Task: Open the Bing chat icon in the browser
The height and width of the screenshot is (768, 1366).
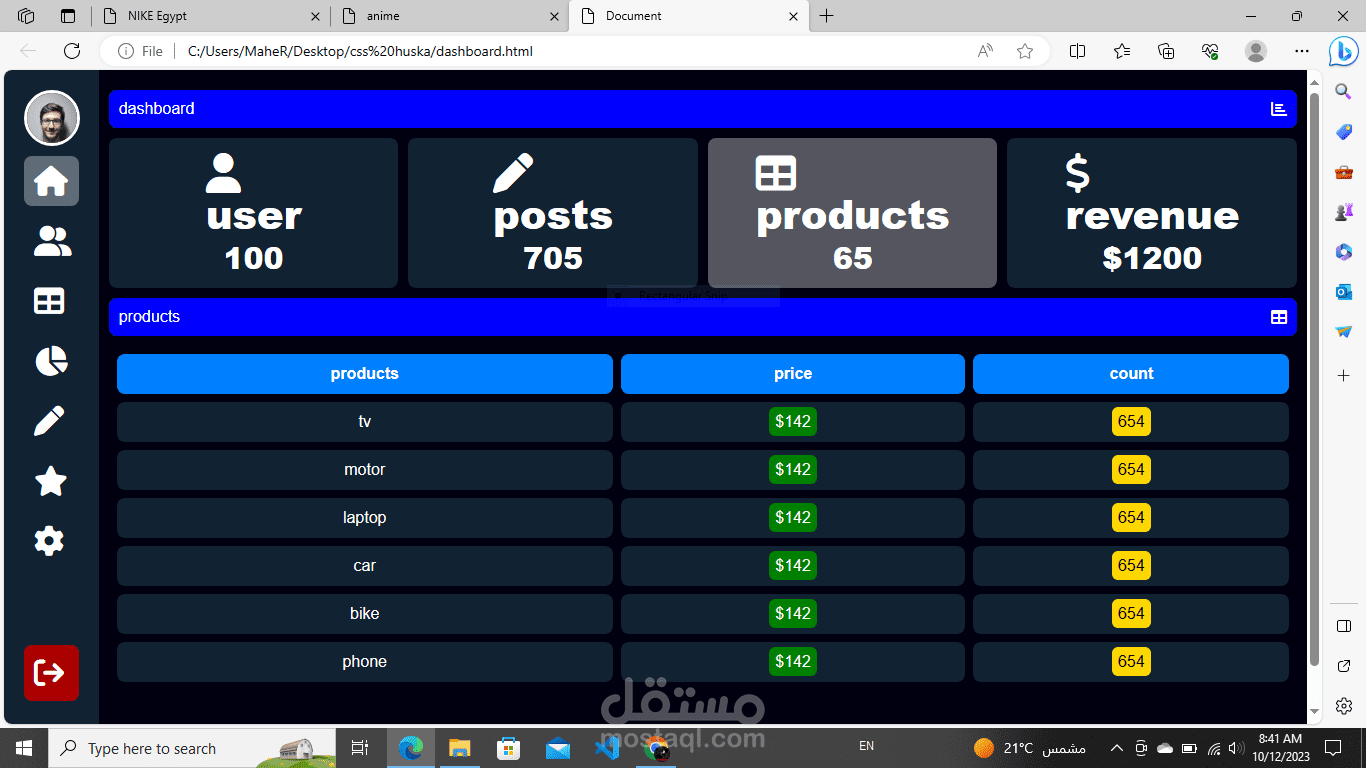Action: point(1343,51)
